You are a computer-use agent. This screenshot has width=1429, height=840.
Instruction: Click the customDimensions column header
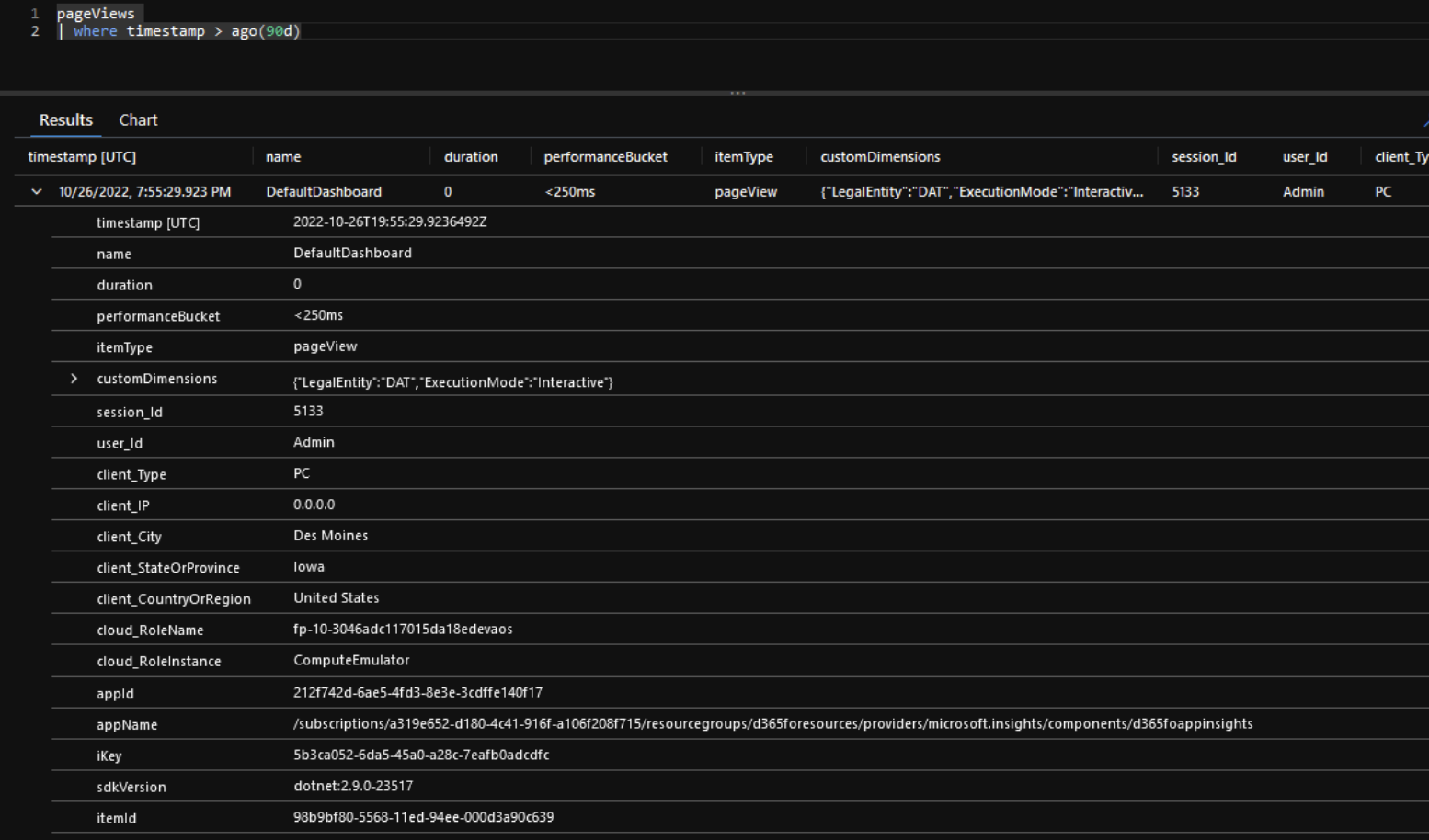(880, 157)
